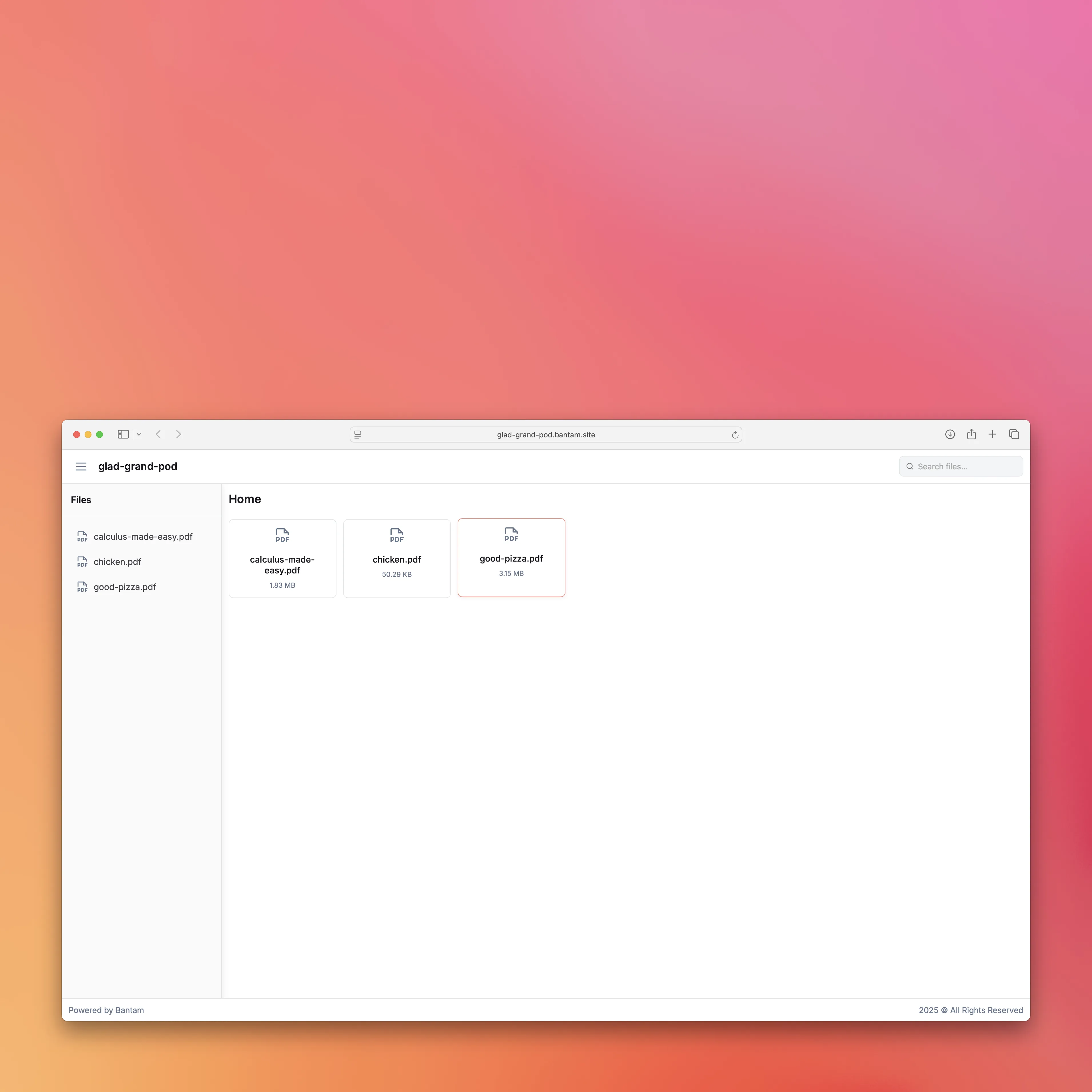Go back to the previous page
1092x1092 pixels.
coord(158,434)
